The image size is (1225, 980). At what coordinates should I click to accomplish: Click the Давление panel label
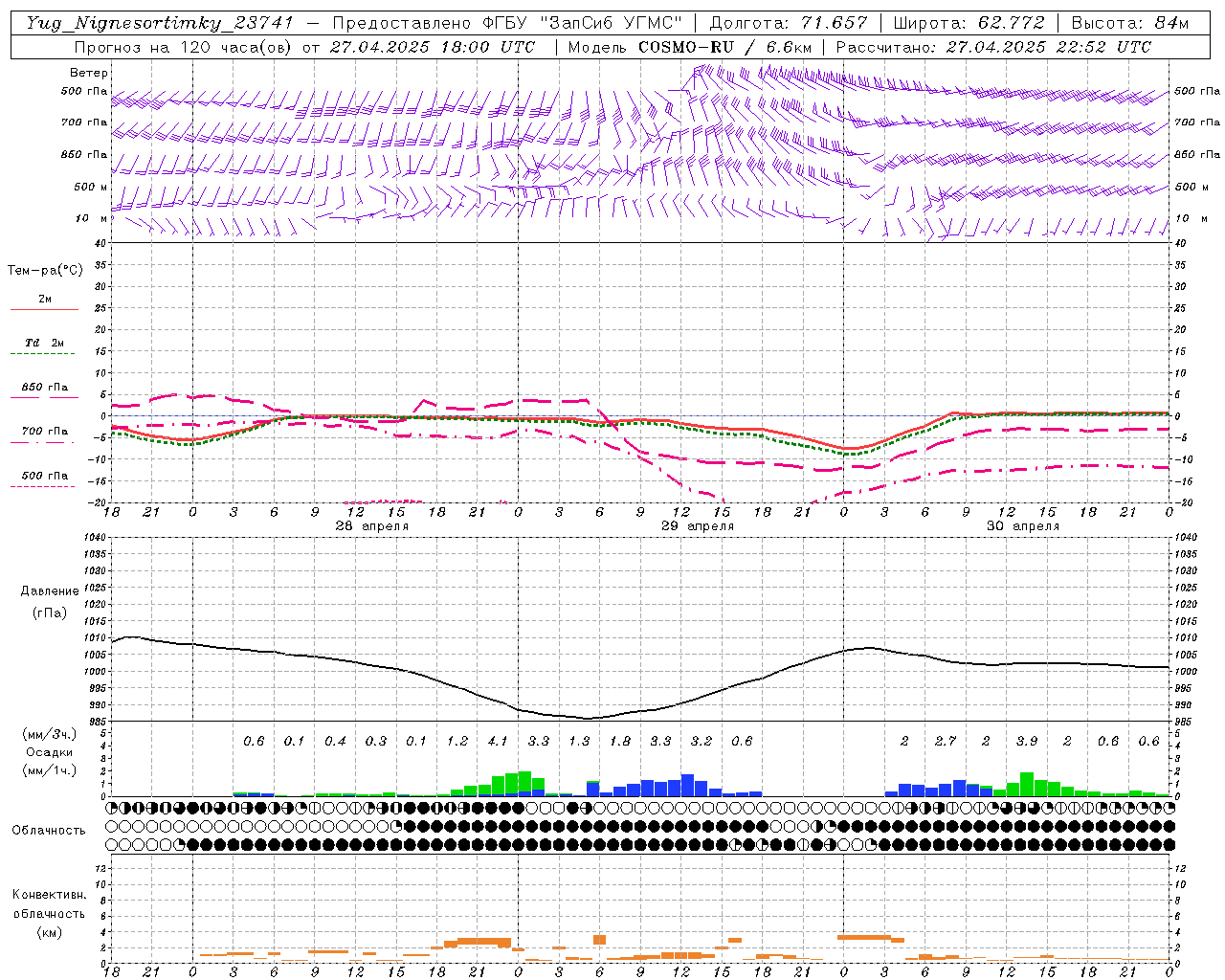tap(50, 591)
